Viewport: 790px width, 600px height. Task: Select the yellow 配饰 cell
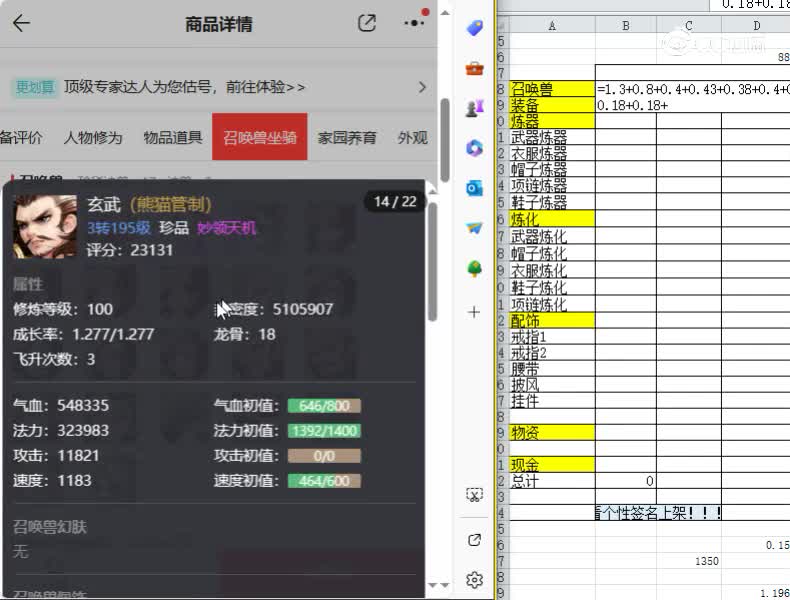(552, 321)
